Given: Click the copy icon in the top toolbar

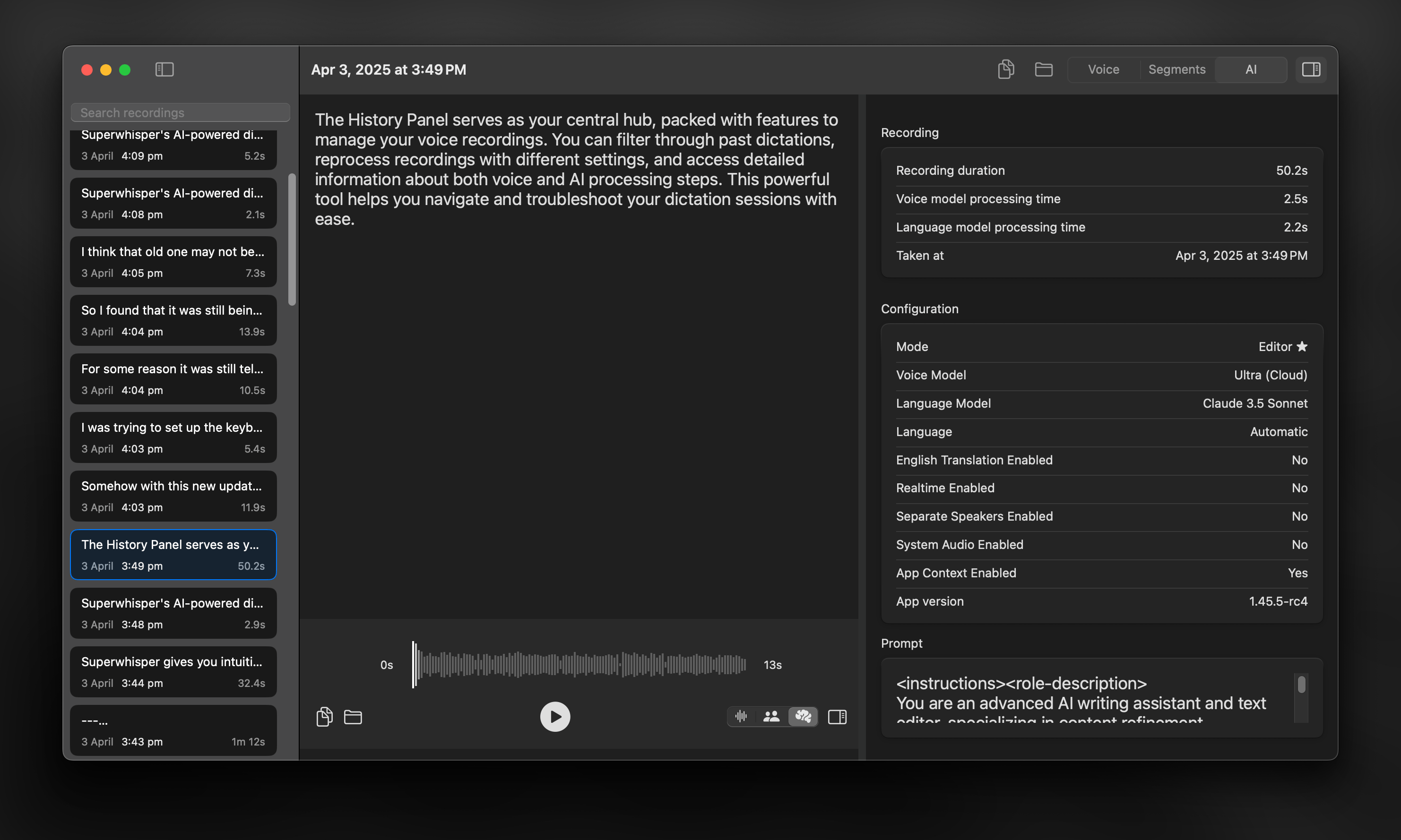Looking at the screenshot, I should coord(1006,69).
